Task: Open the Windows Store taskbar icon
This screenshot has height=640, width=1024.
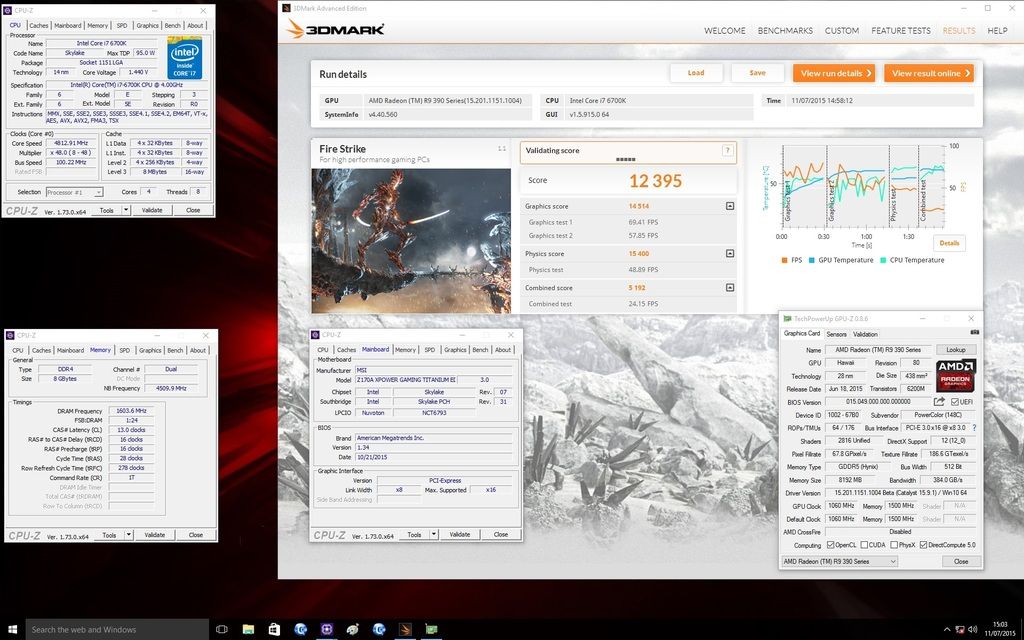Action: [274, 630]
